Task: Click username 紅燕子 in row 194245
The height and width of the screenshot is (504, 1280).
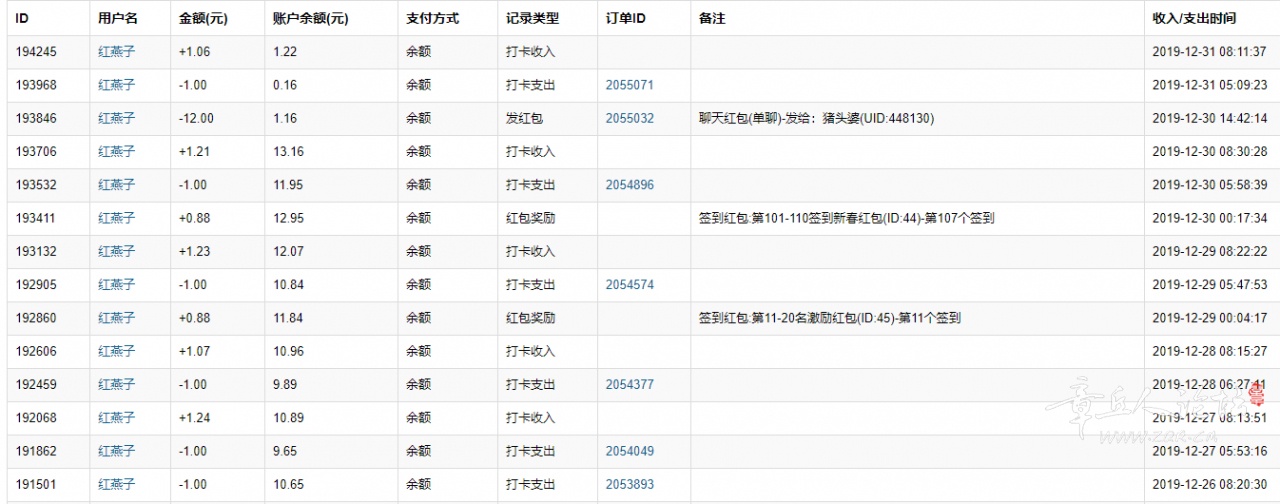Action: 116,52
